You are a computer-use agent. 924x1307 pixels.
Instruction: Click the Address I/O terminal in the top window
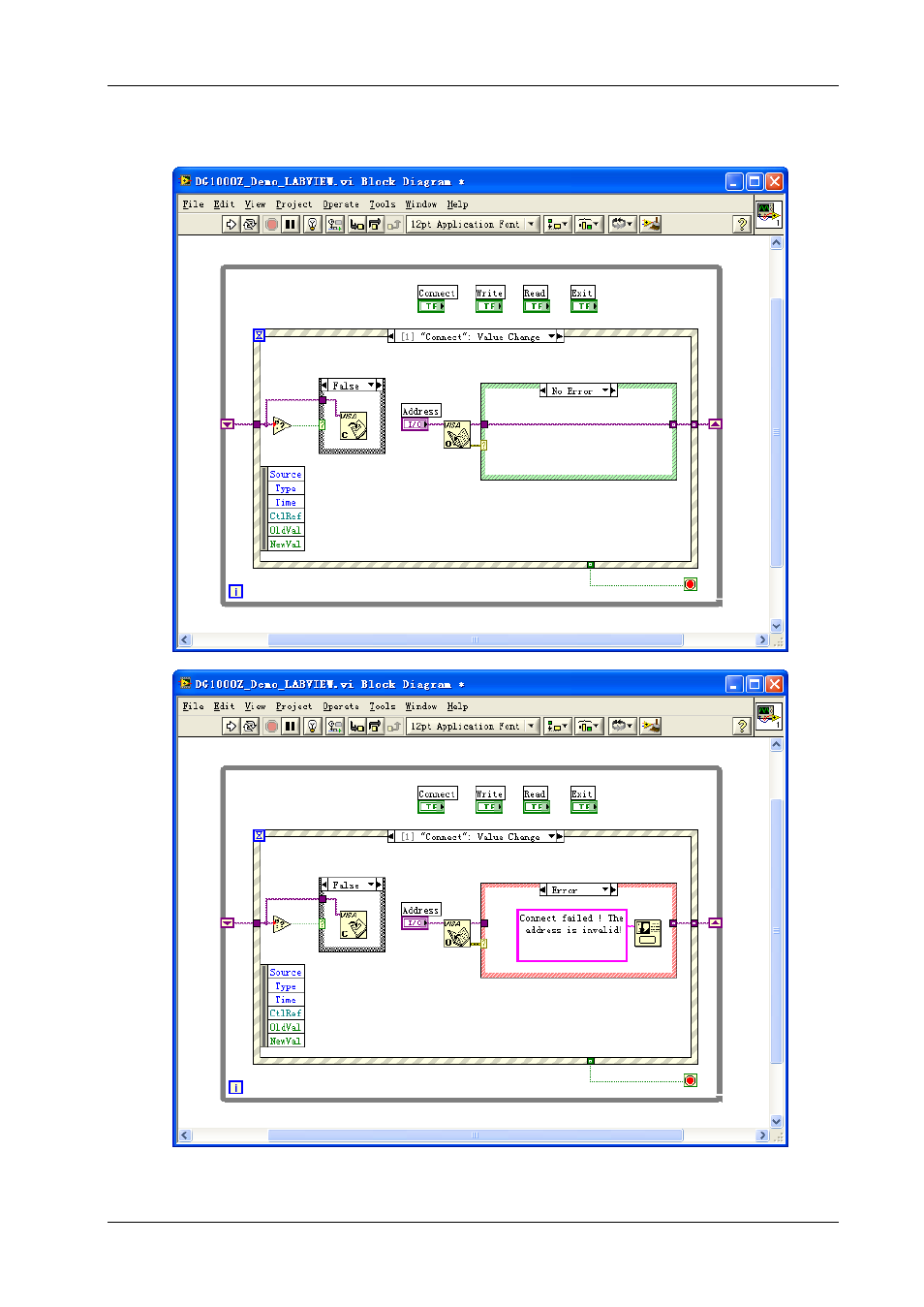pos(415,424)
